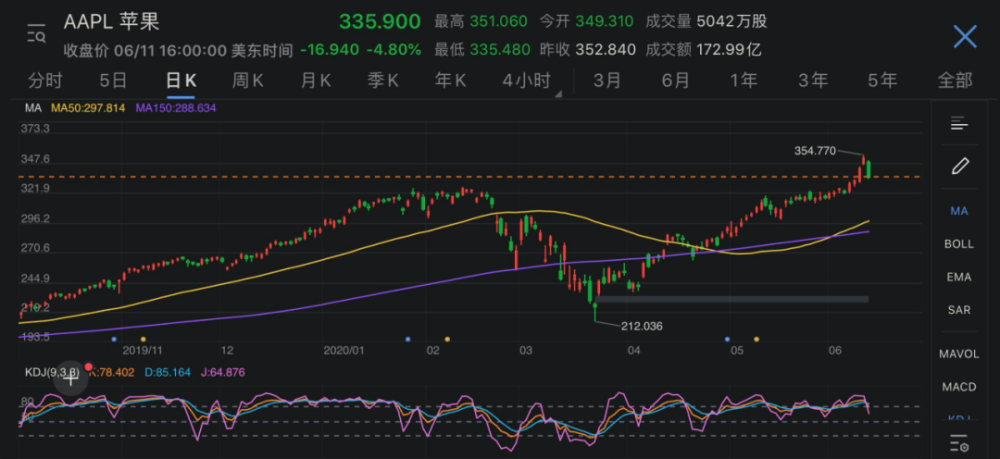Select the pencil drawing tool

960,166
